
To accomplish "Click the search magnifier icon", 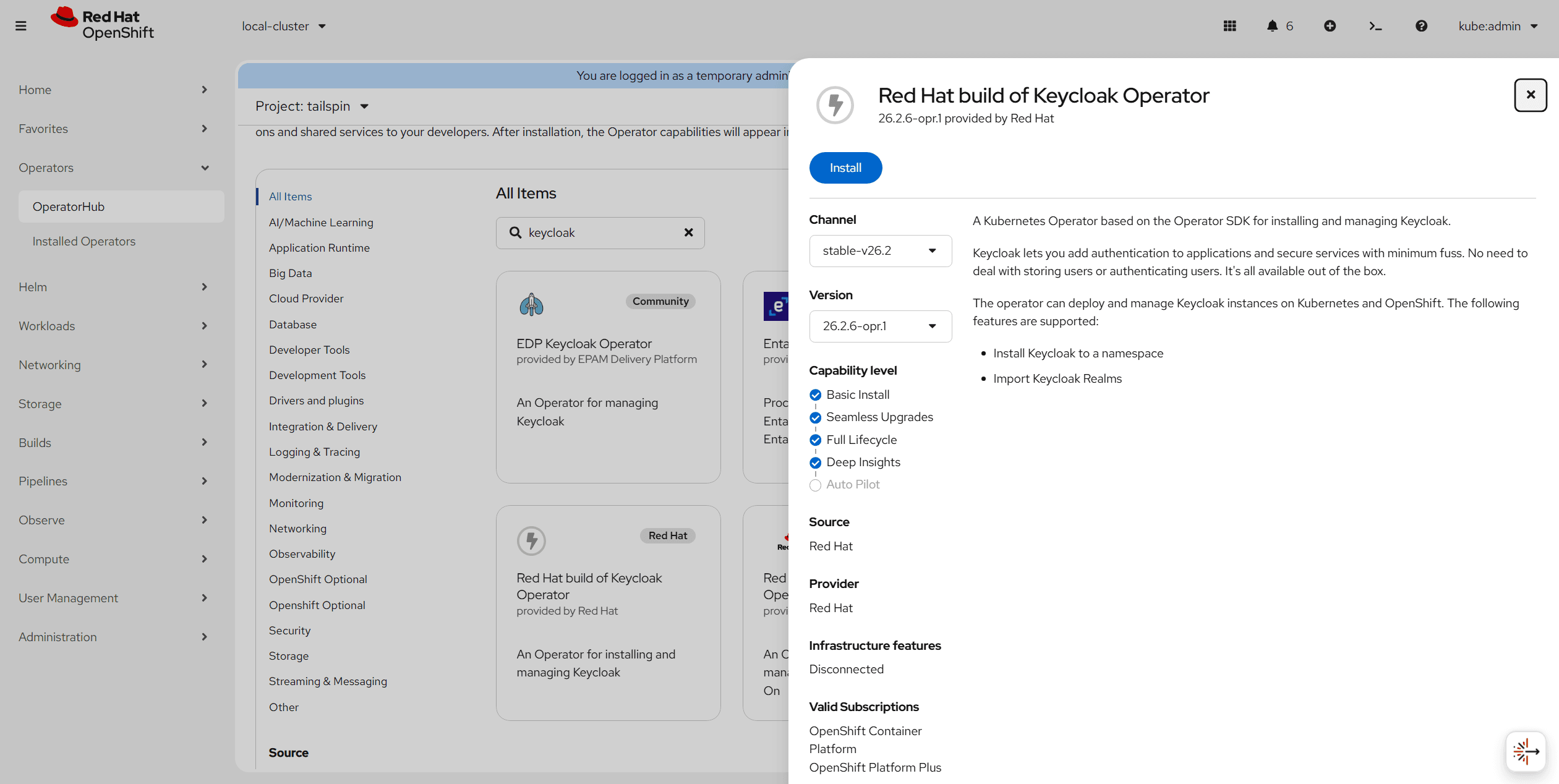I will tap(515, 232).
